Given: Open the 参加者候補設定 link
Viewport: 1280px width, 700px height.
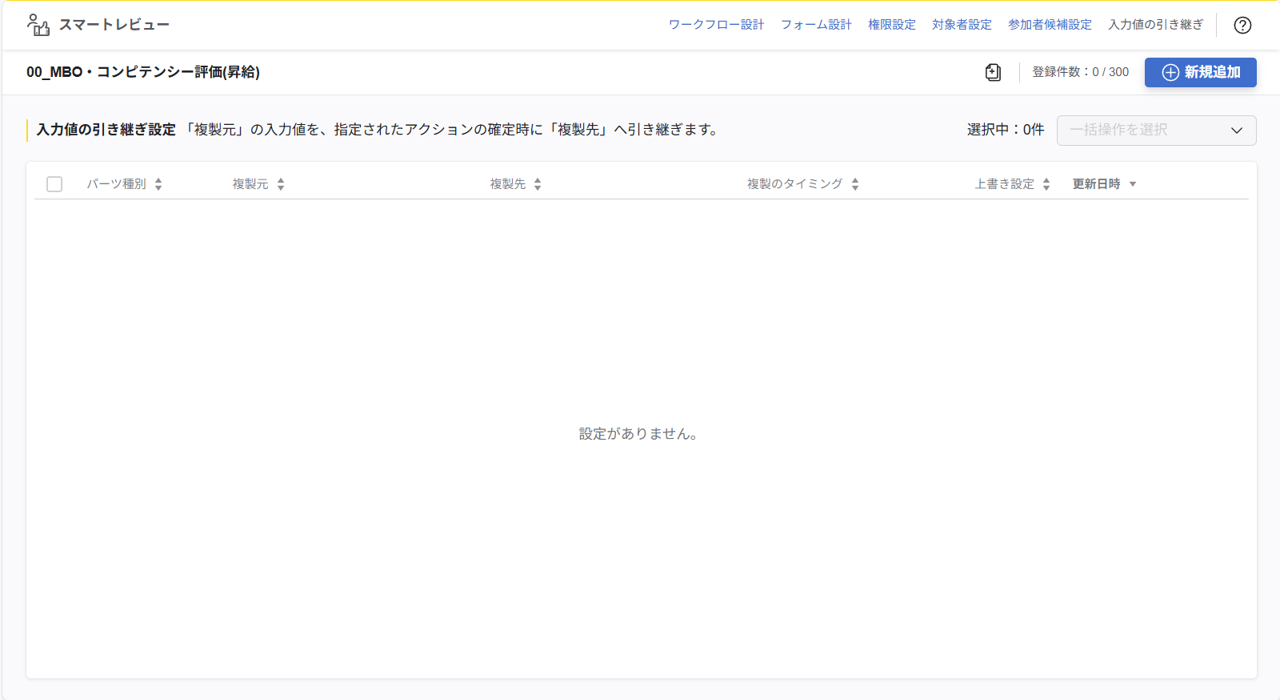Looking at the screenshot, I should click(1050, 24).
